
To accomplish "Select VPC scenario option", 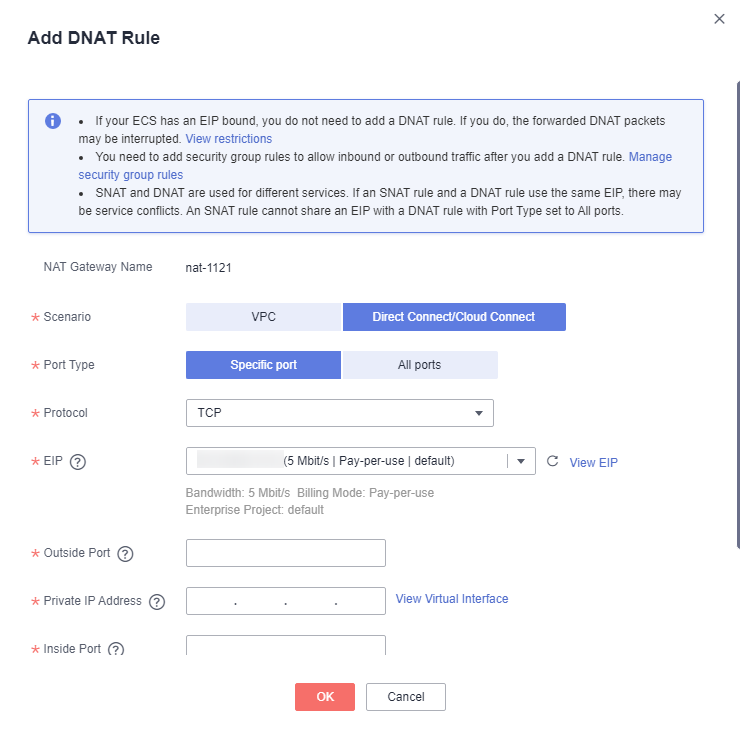I will 263,317.
